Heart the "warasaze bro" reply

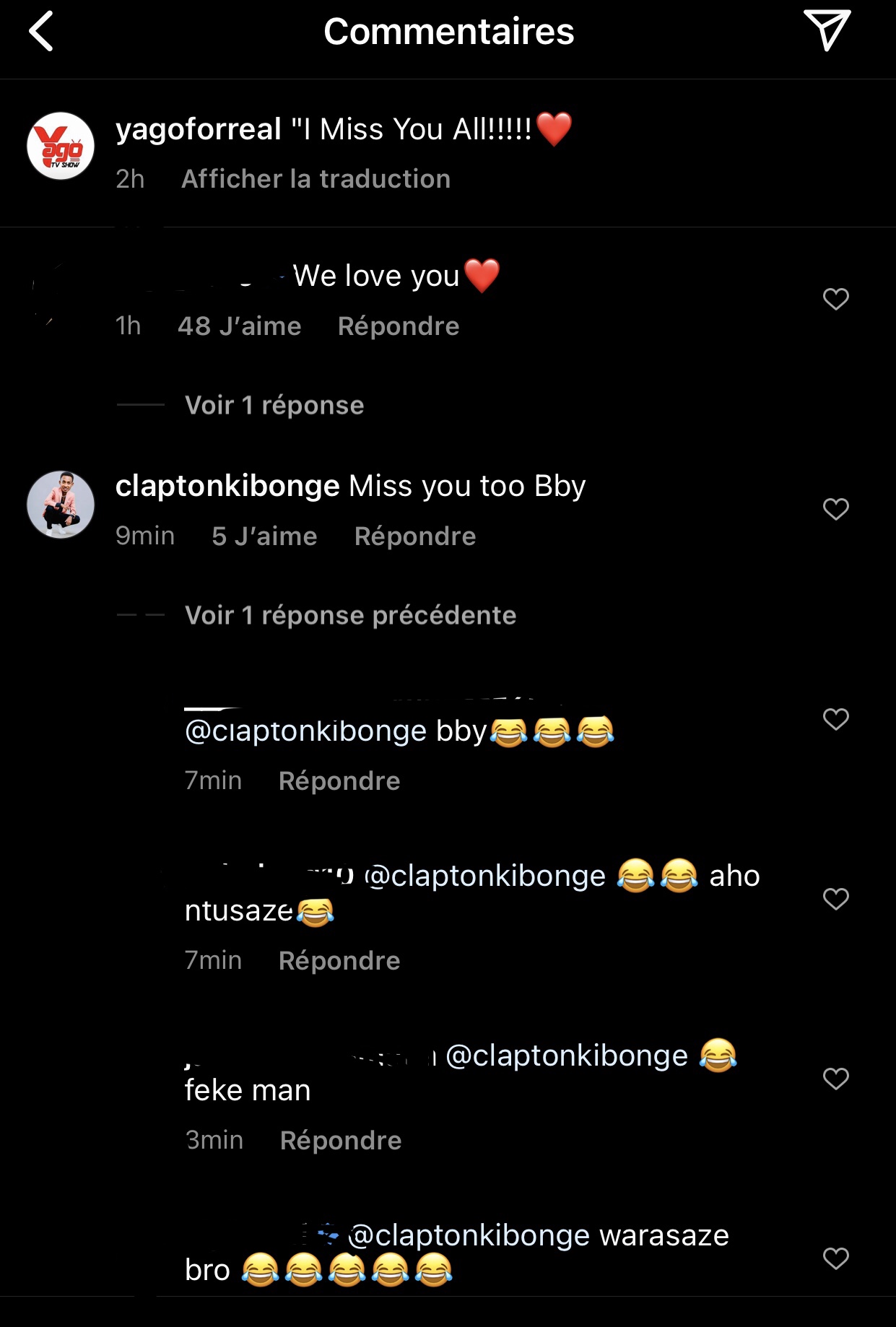tap(835, 1258)
